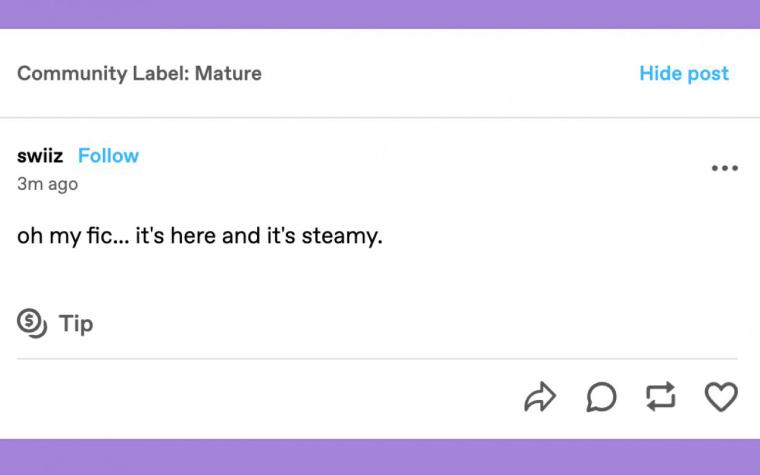Click the word Mature in the label

point(228,73)
